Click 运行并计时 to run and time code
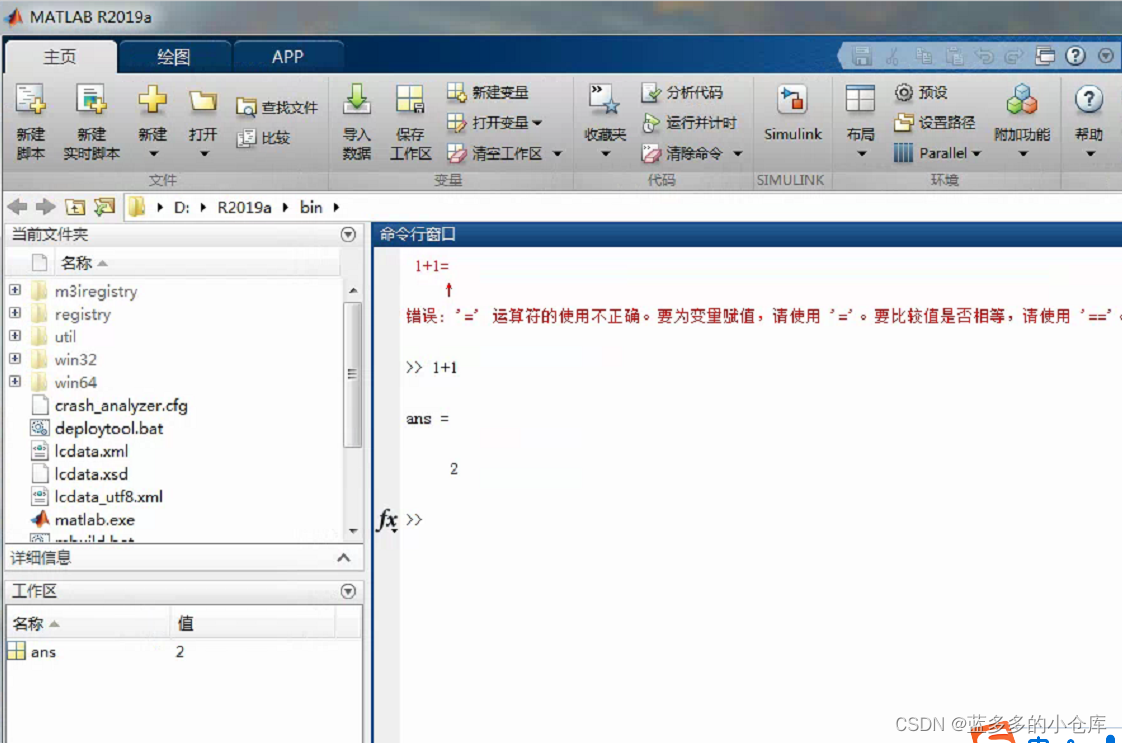1122x743 pixels. pyautogui.click(x=703, y=122)
